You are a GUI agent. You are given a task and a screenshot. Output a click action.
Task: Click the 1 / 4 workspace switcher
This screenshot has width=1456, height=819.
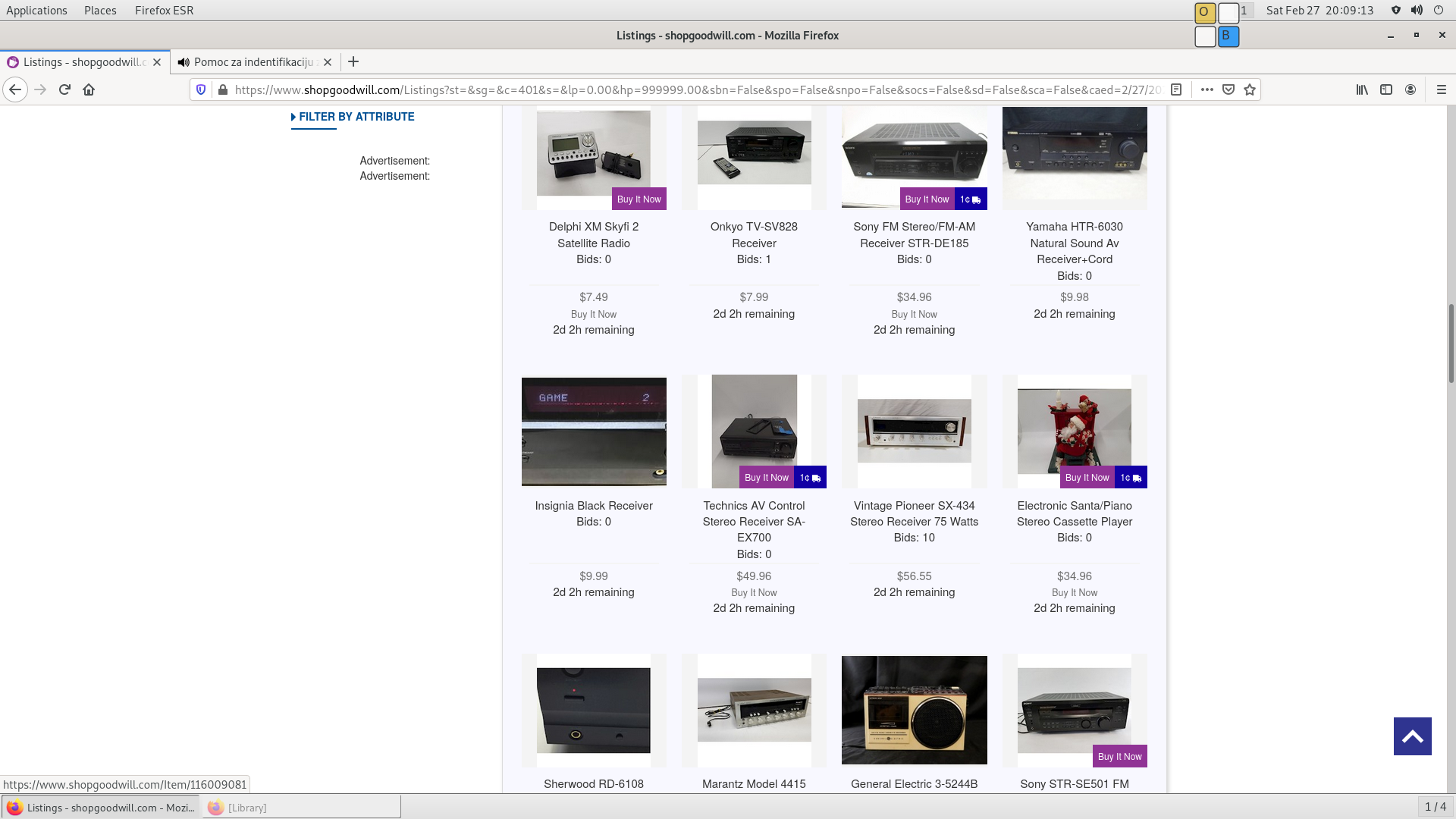pyautogui.click(x=1436, y=807)
